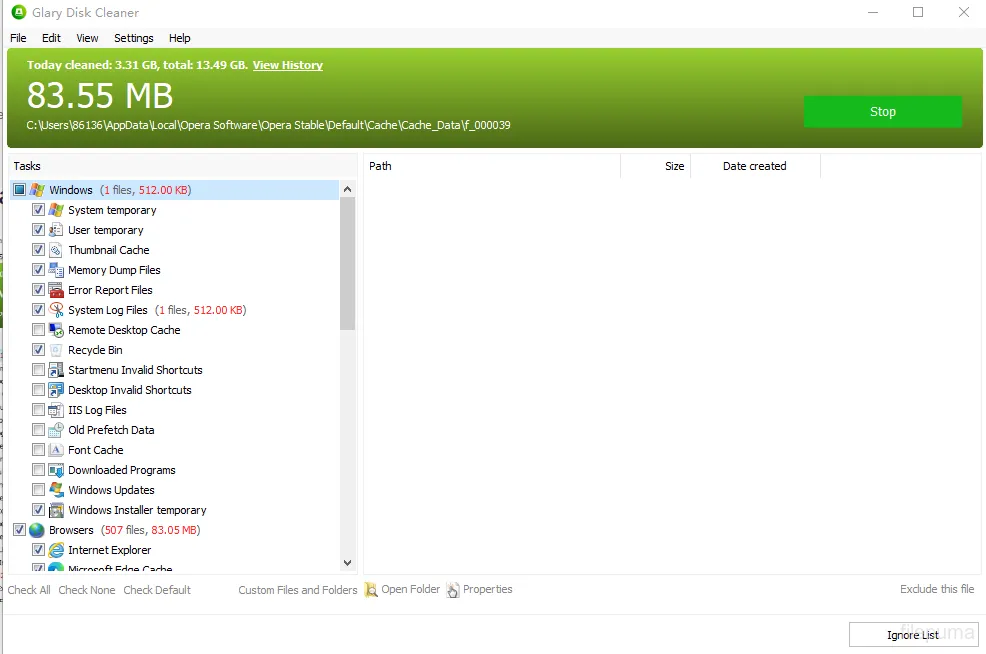Open the View menu

(x=87, y=38)
